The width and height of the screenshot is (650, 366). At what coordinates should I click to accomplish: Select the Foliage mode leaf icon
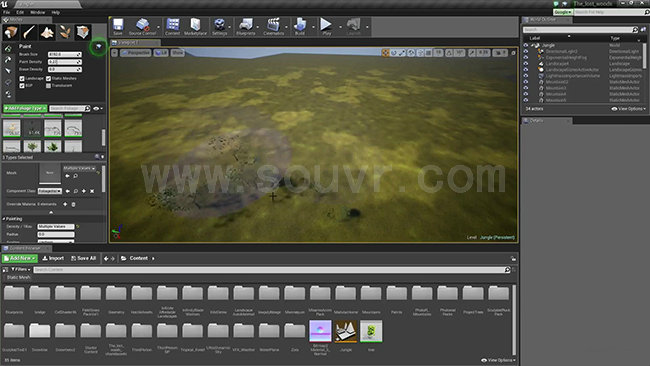coord(65,32)
